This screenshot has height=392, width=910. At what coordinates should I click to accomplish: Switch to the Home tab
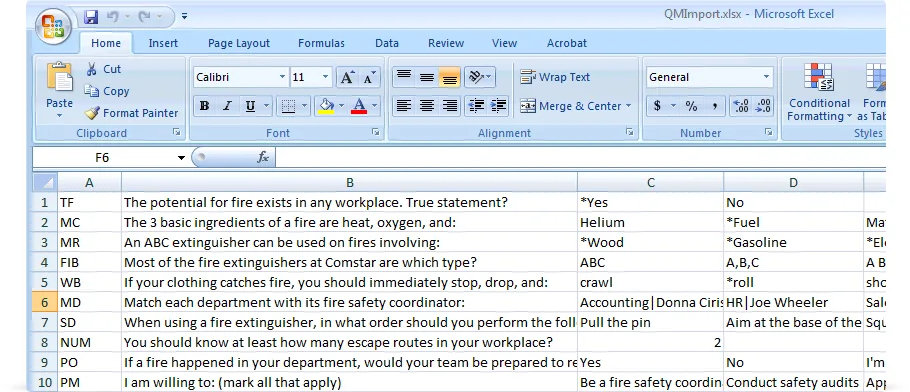(106, 43)
